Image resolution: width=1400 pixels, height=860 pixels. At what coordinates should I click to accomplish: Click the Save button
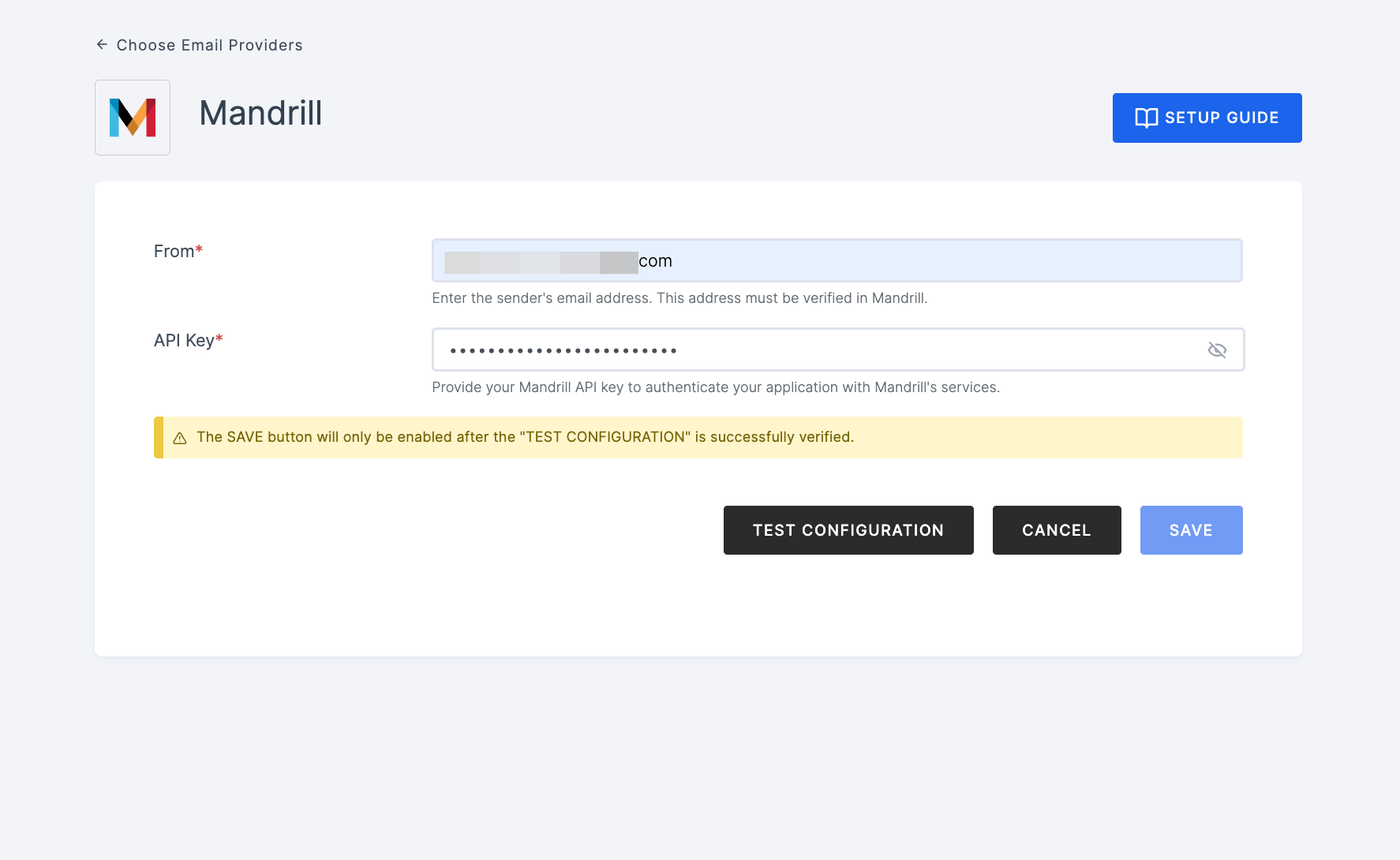pyautogui.click(x=1191, y=530)
